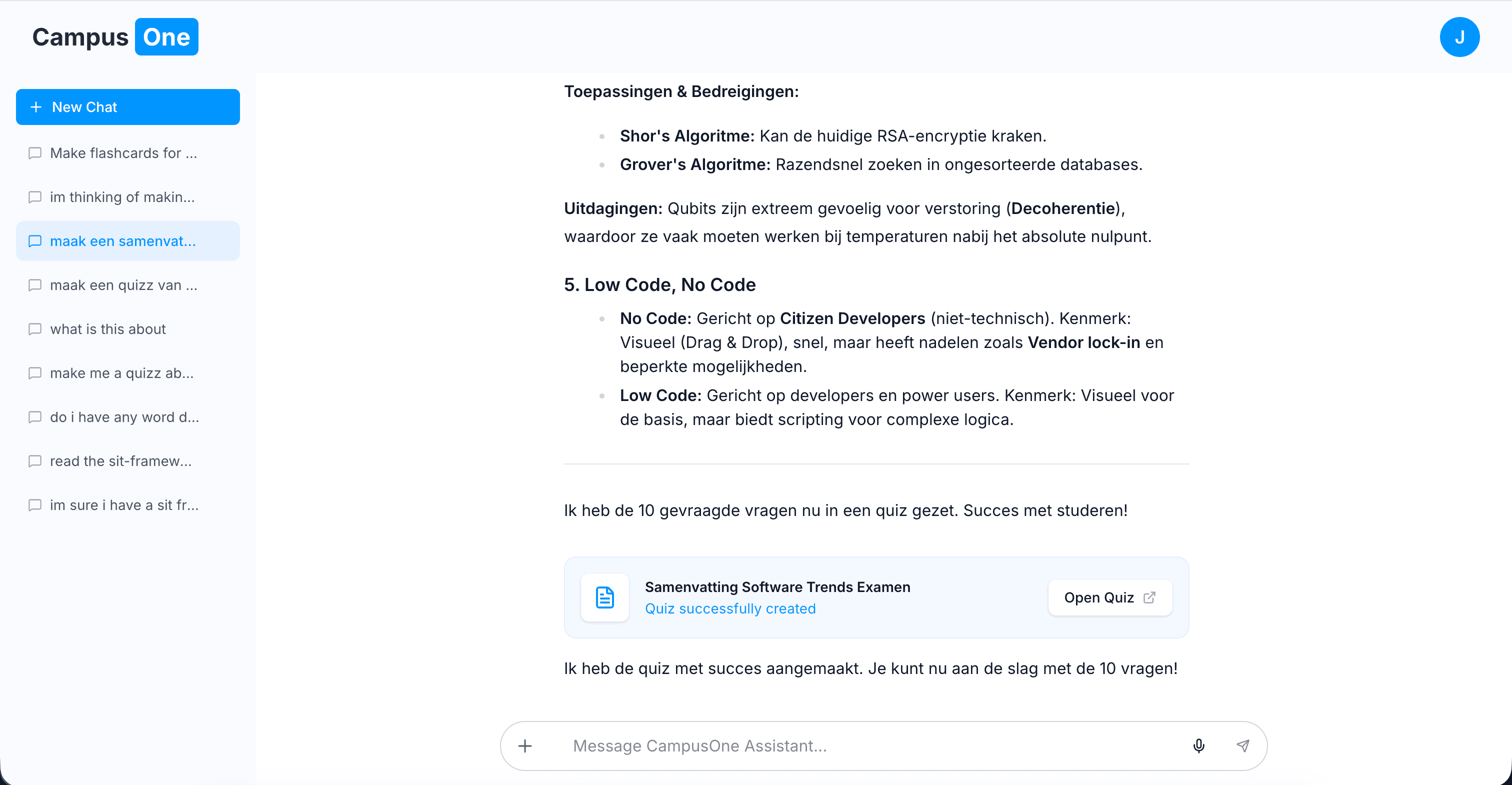This screenshot has width=1512, height=785.
Task: Click the document icon in quiz card
Action: tap(604, 597)
